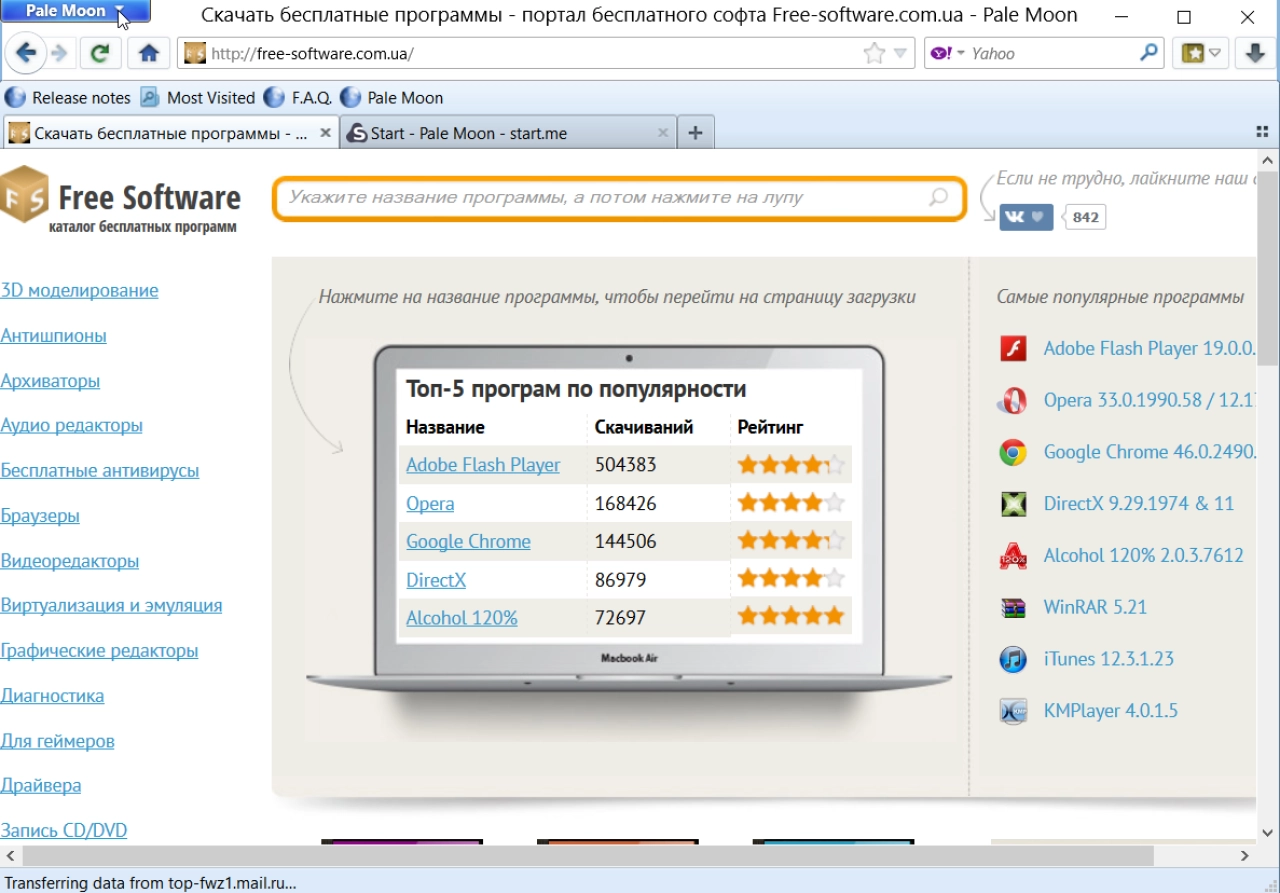1280x893 pixels.
Task: Click the iTunes icon in popular list
Action: 1013,660
